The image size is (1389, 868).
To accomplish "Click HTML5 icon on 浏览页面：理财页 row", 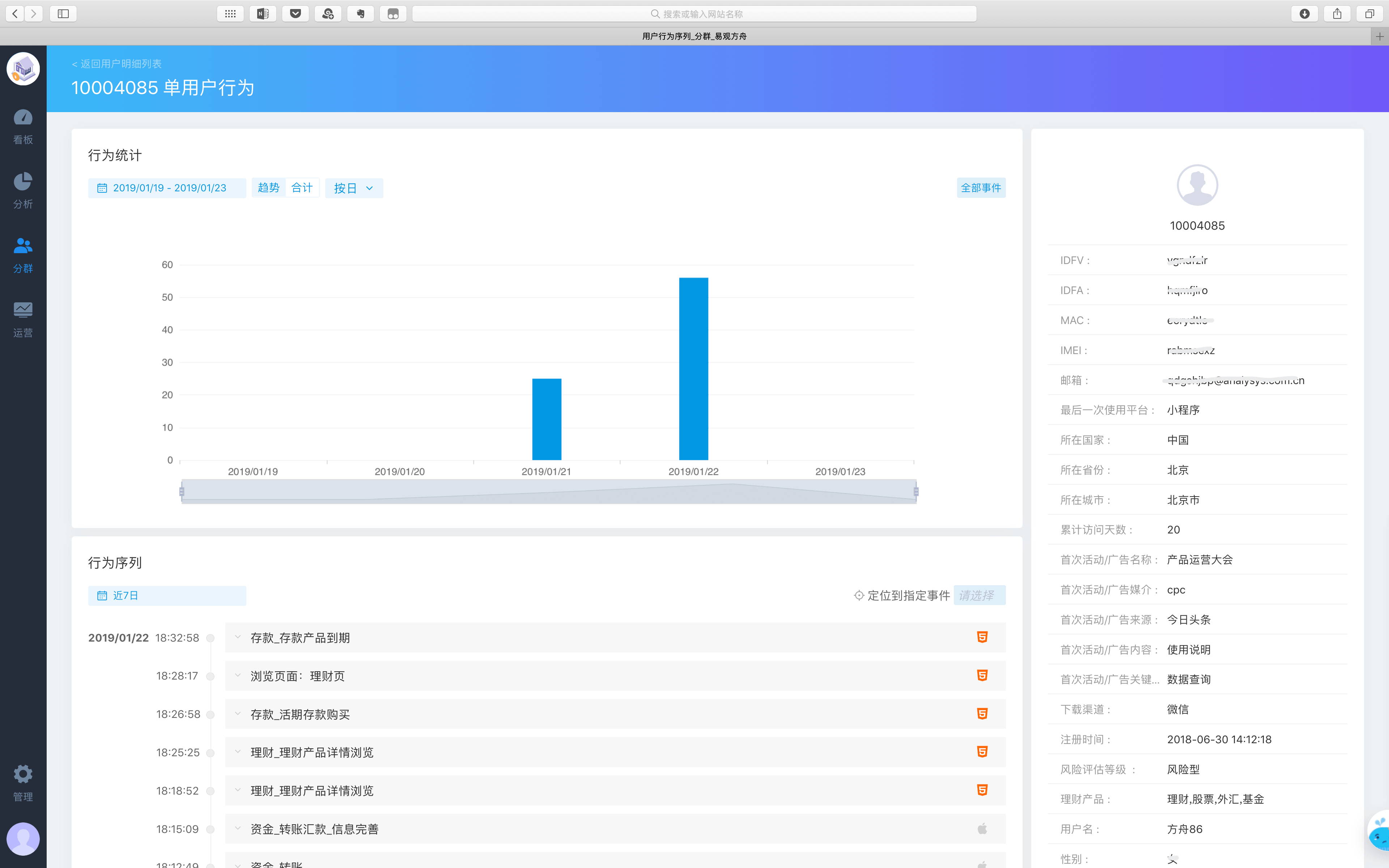I will click(x=982, y=676).
